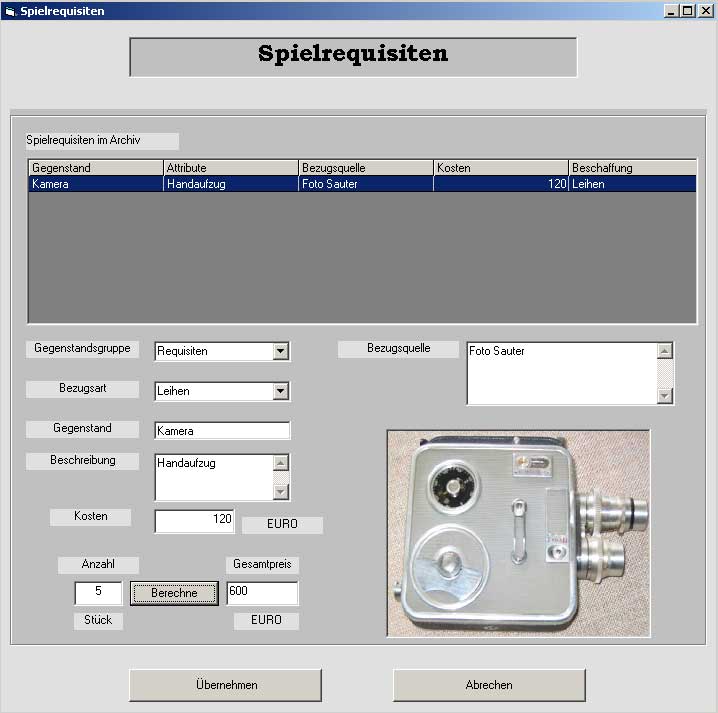Click the Beschaffung column header

coord(632,168)
